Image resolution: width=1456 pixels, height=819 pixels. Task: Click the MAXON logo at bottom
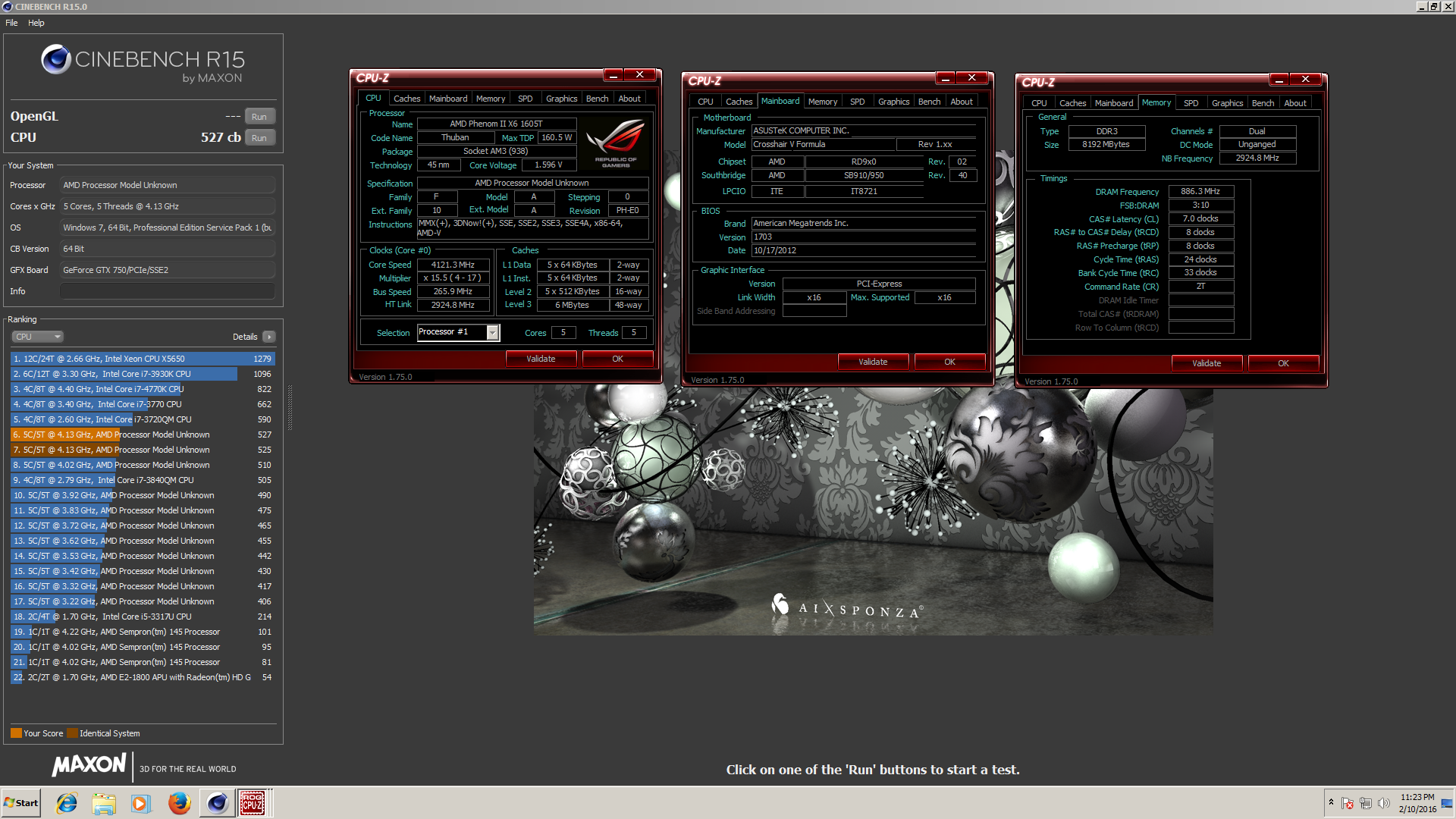(89, 764)
